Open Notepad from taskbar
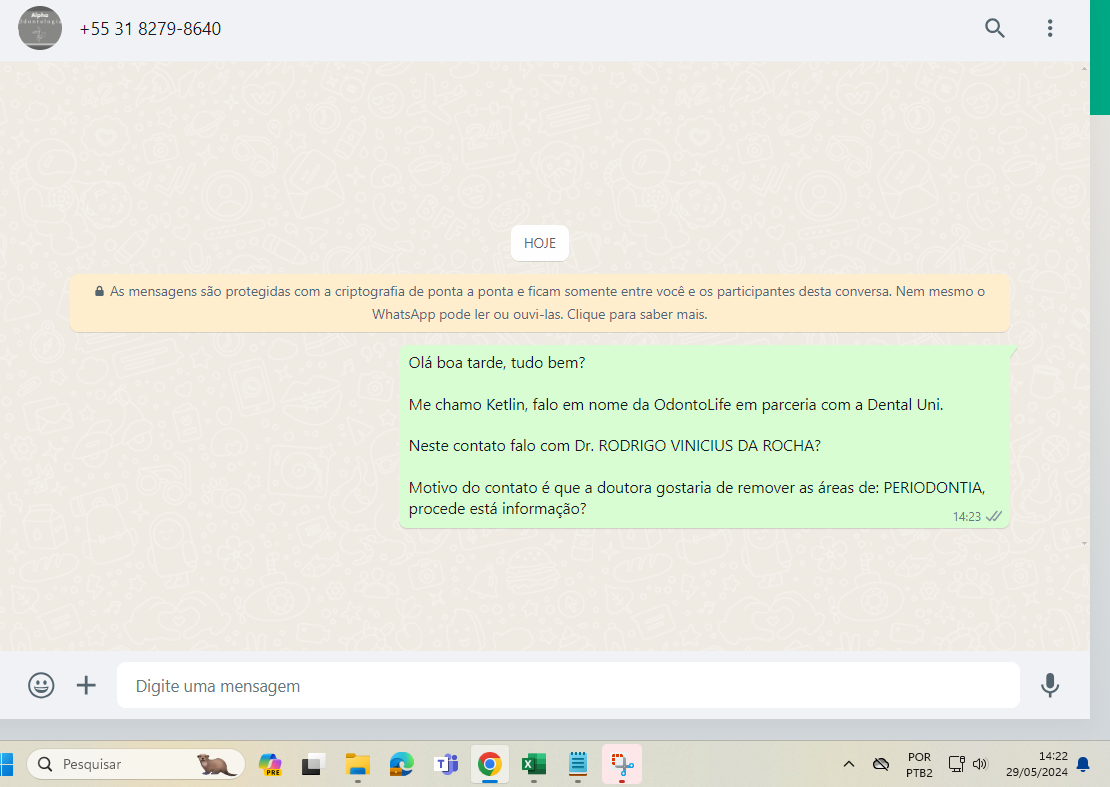The width and height of the screenshot is (1110, 787). (x=578, y=764)
